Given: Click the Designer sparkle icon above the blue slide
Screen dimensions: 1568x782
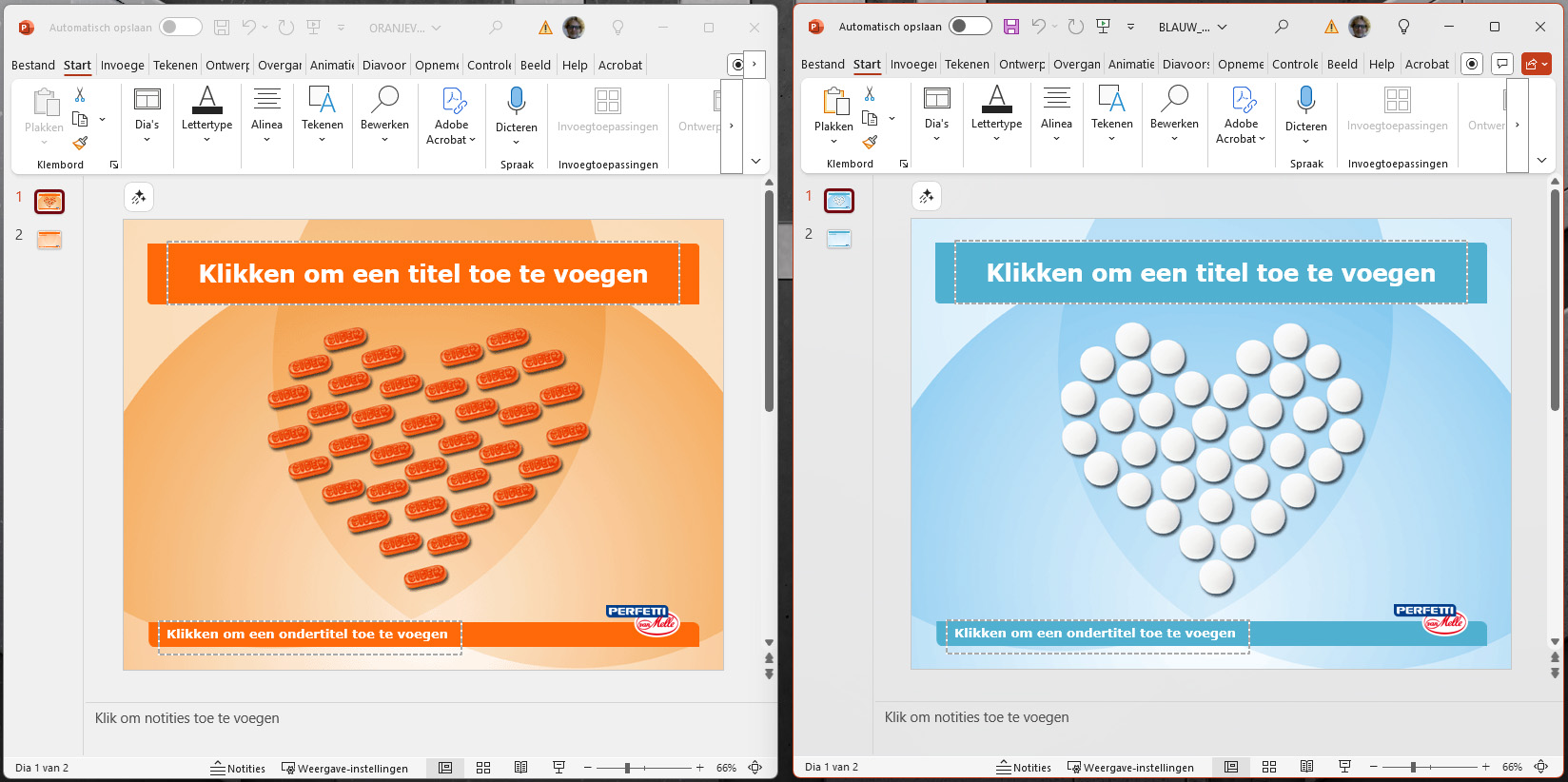Looking at the screenshot, I should 927,196.
